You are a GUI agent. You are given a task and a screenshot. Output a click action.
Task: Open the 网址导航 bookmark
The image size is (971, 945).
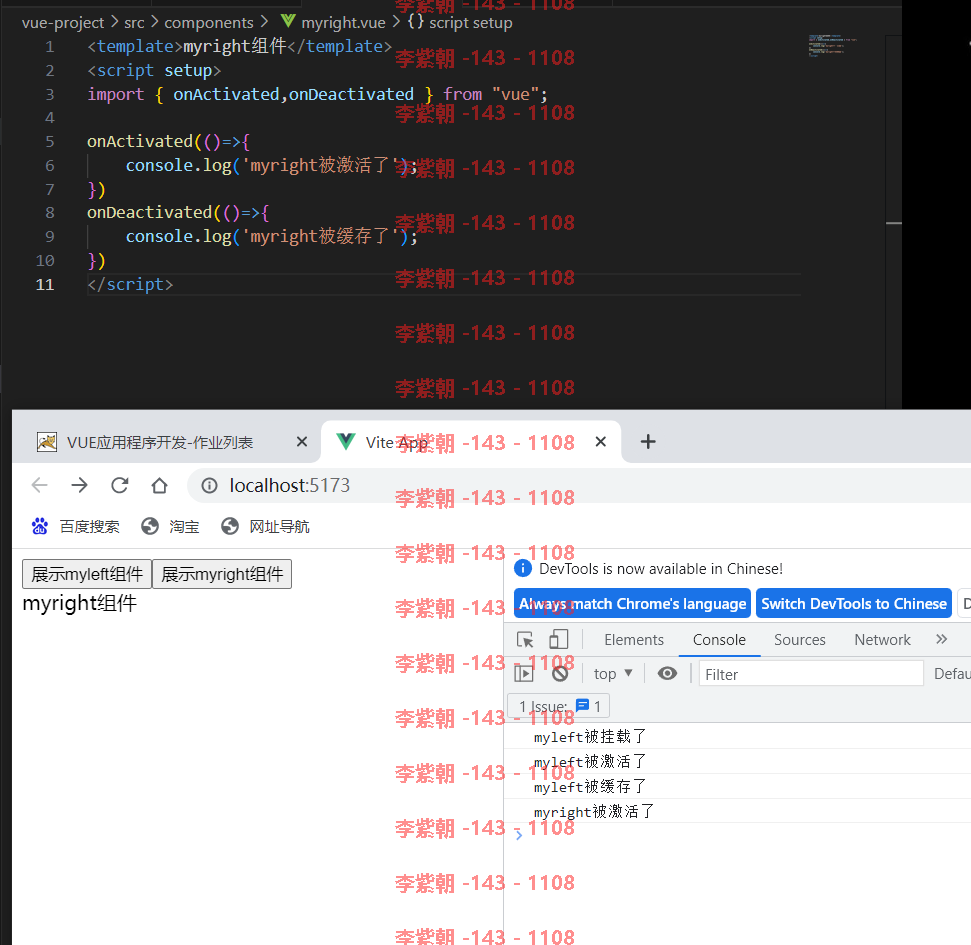266,526
